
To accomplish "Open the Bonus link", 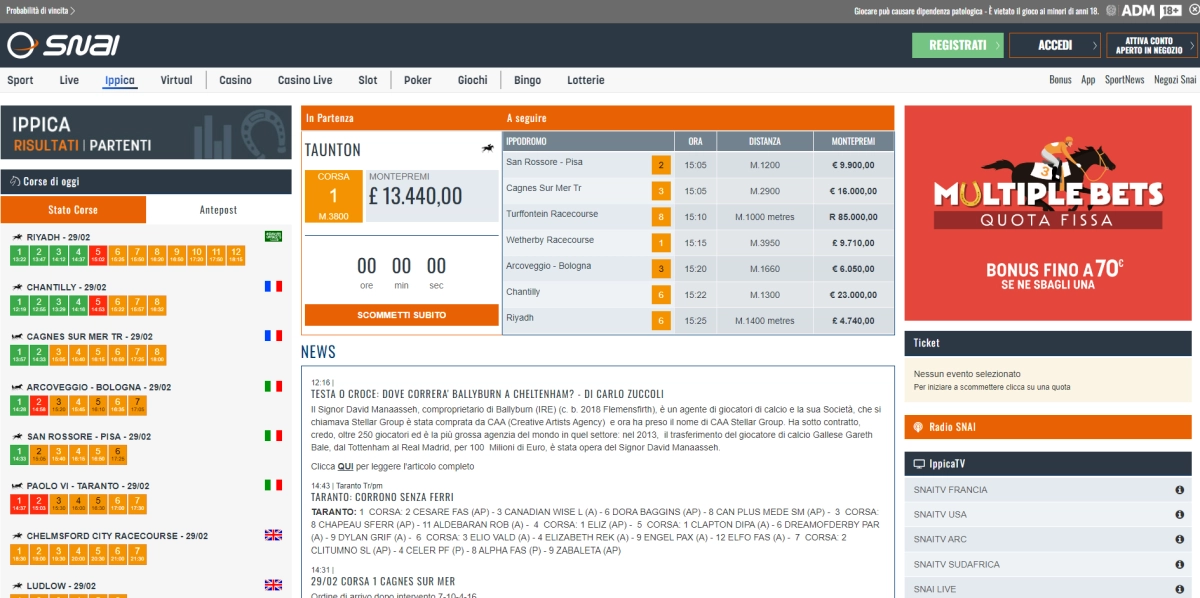I will pos(1060,80).
